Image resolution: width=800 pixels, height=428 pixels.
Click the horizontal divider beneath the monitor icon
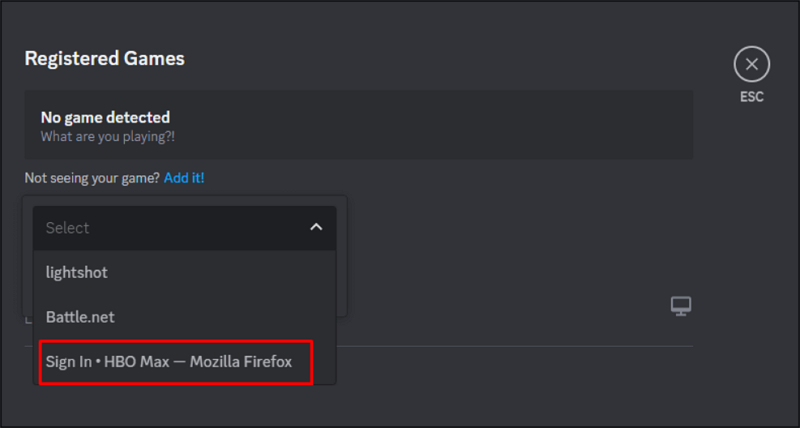pyautogui.click(x=520, y=346)
